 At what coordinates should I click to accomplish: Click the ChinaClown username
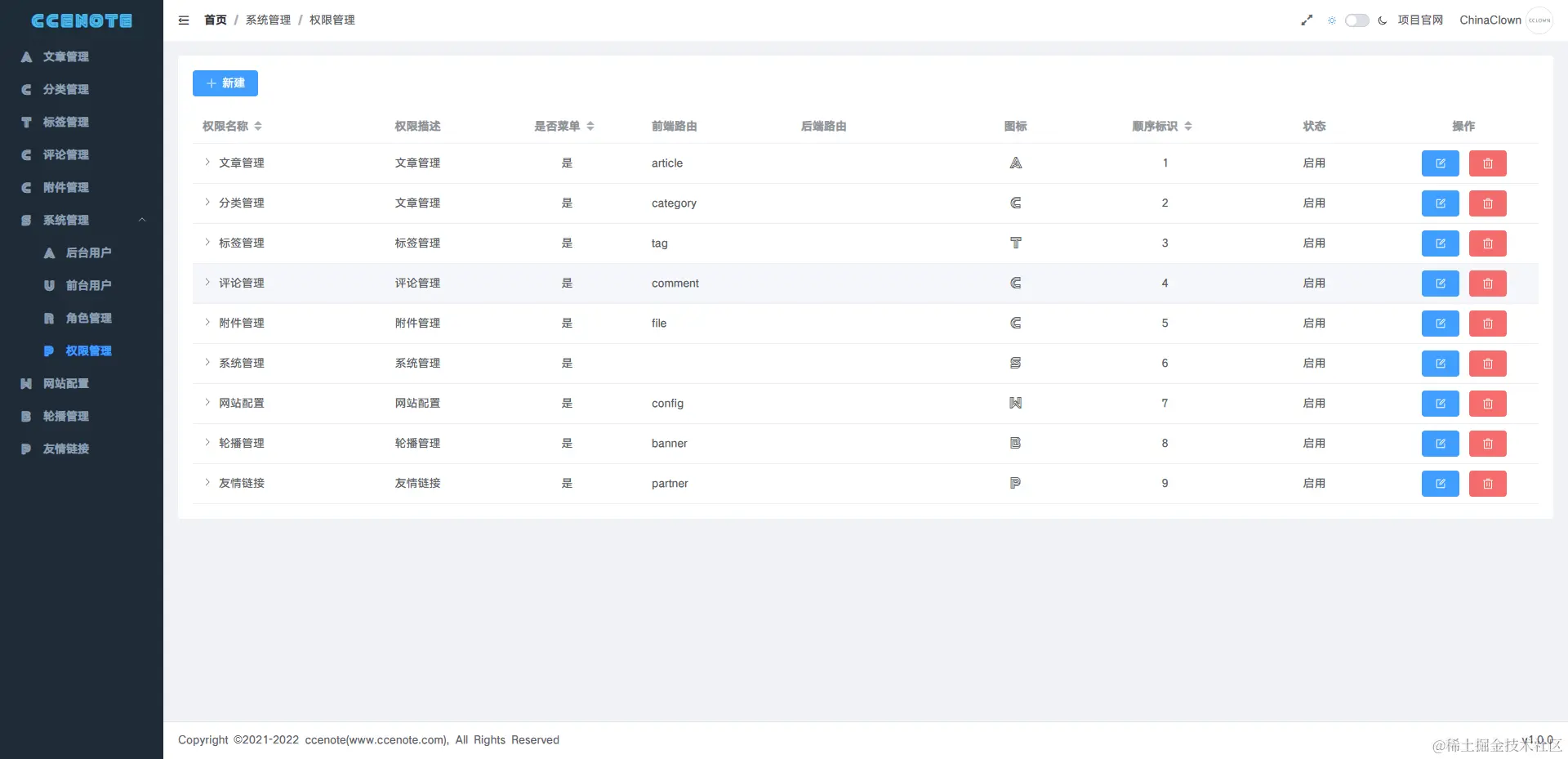[x=1490, y=20]
